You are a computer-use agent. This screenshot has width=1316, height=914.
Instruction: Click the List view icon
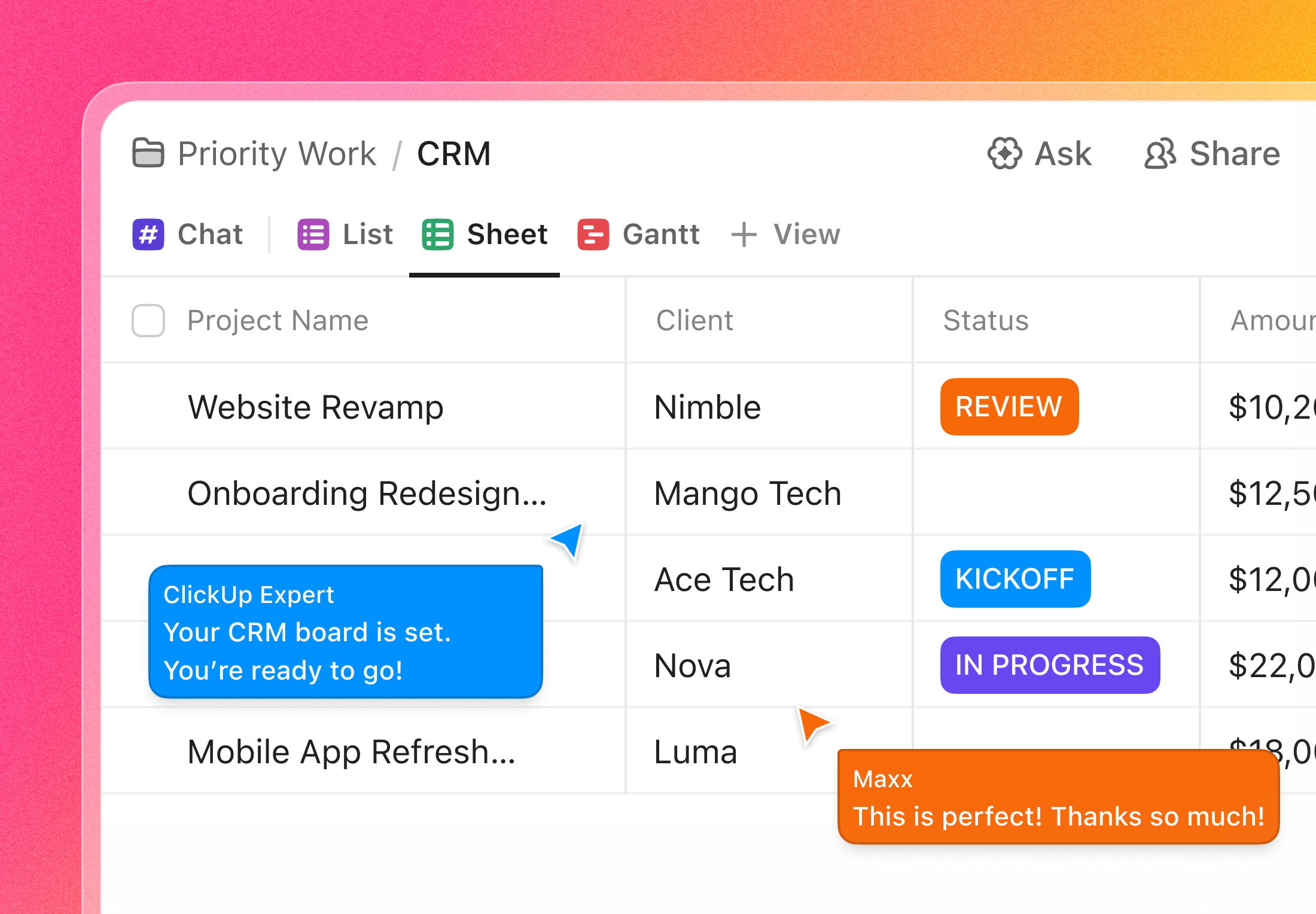[x=312, y=234]
